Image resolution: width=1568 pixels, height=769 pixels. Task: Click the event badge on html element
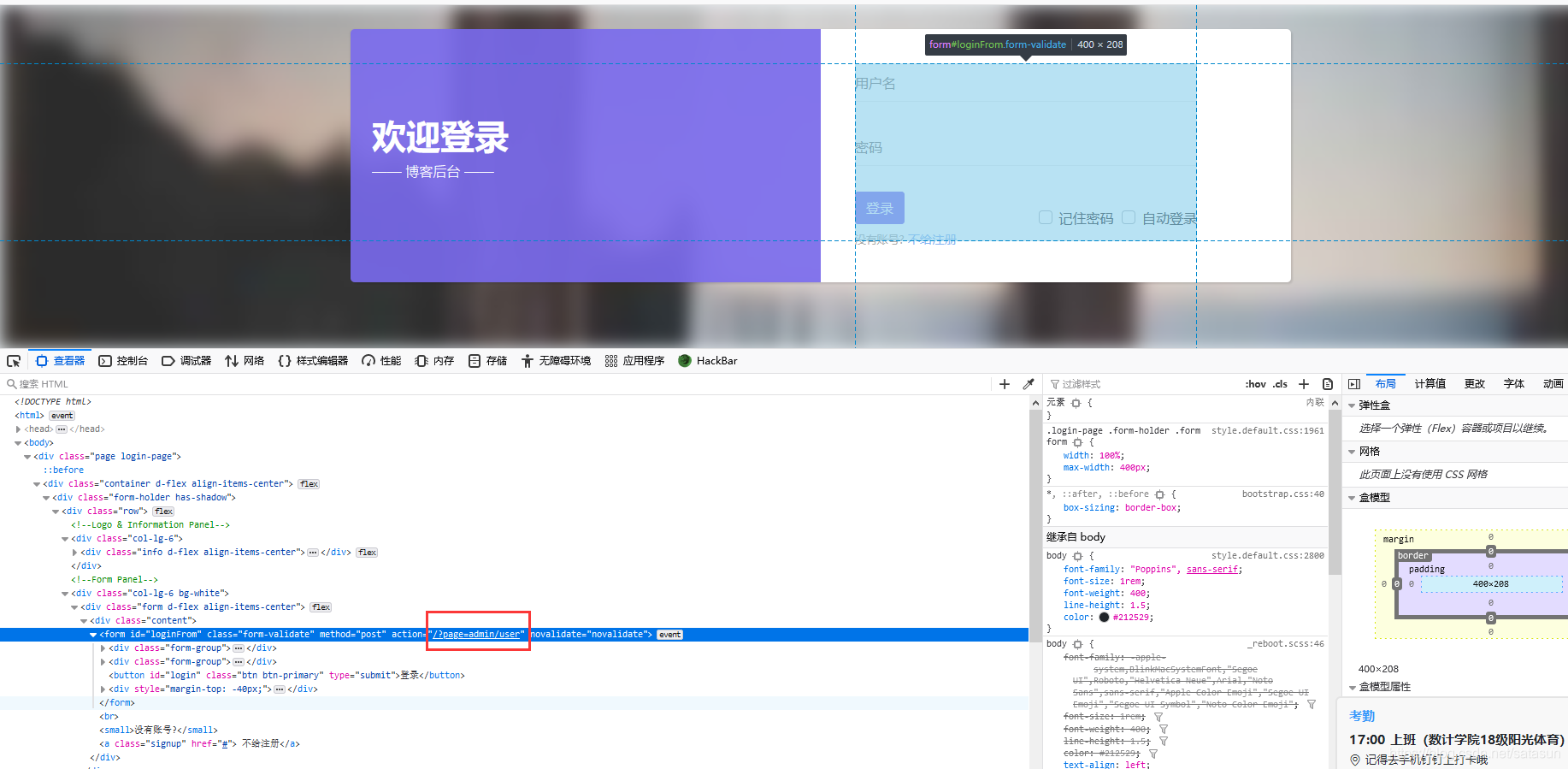62,416
